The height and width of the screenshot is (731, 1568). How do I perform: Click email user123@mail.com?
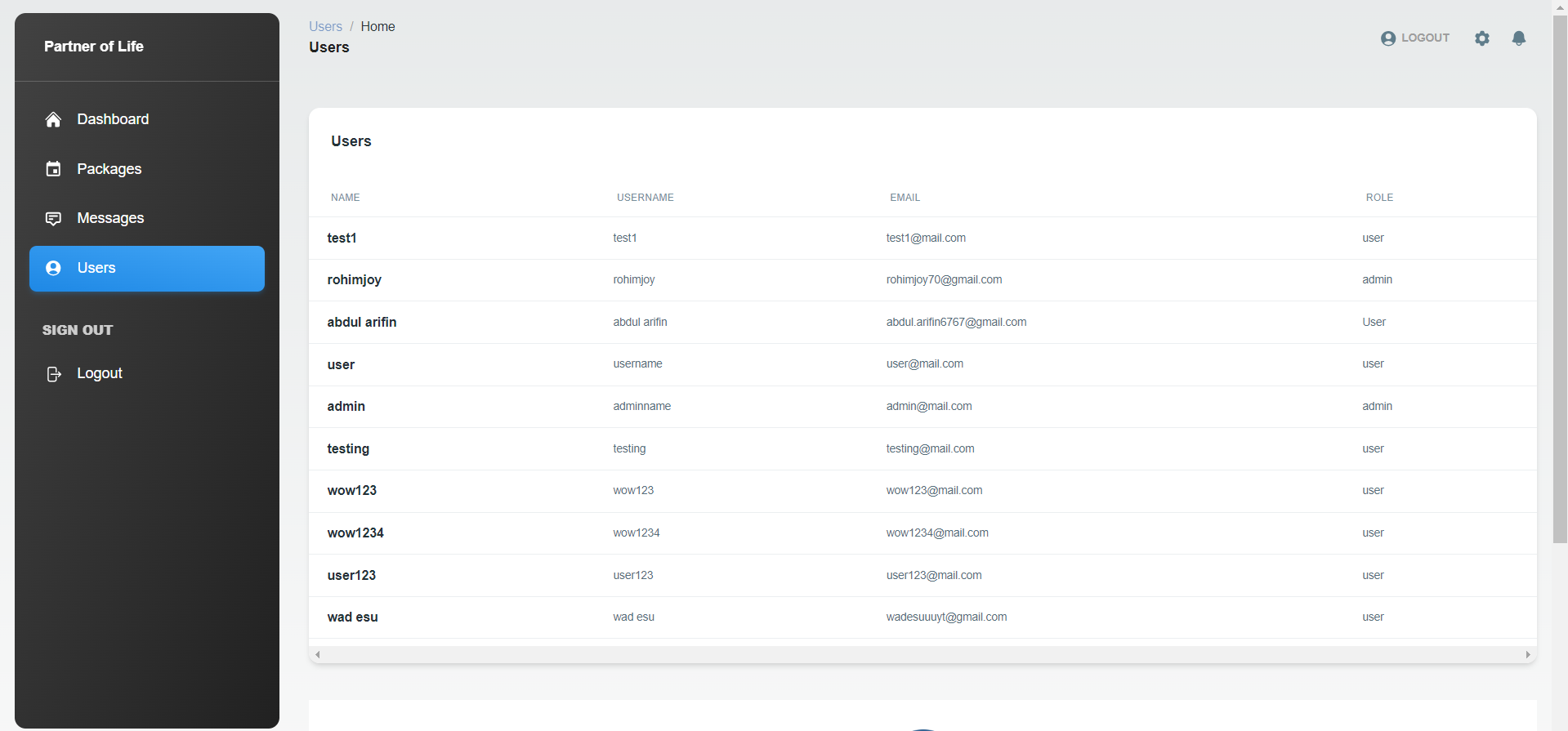click(x=934, y=575)
